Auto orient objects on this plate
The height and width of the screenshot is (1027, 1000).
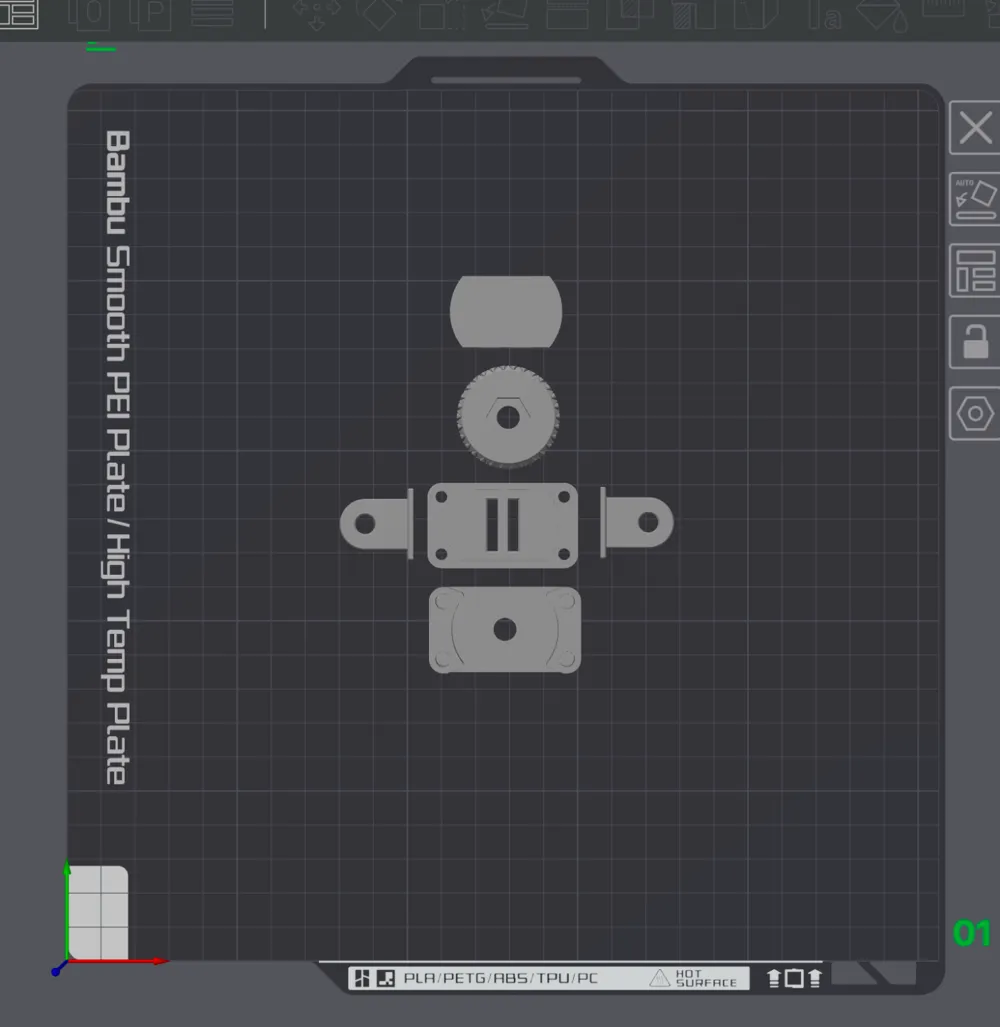click(974, 200)
